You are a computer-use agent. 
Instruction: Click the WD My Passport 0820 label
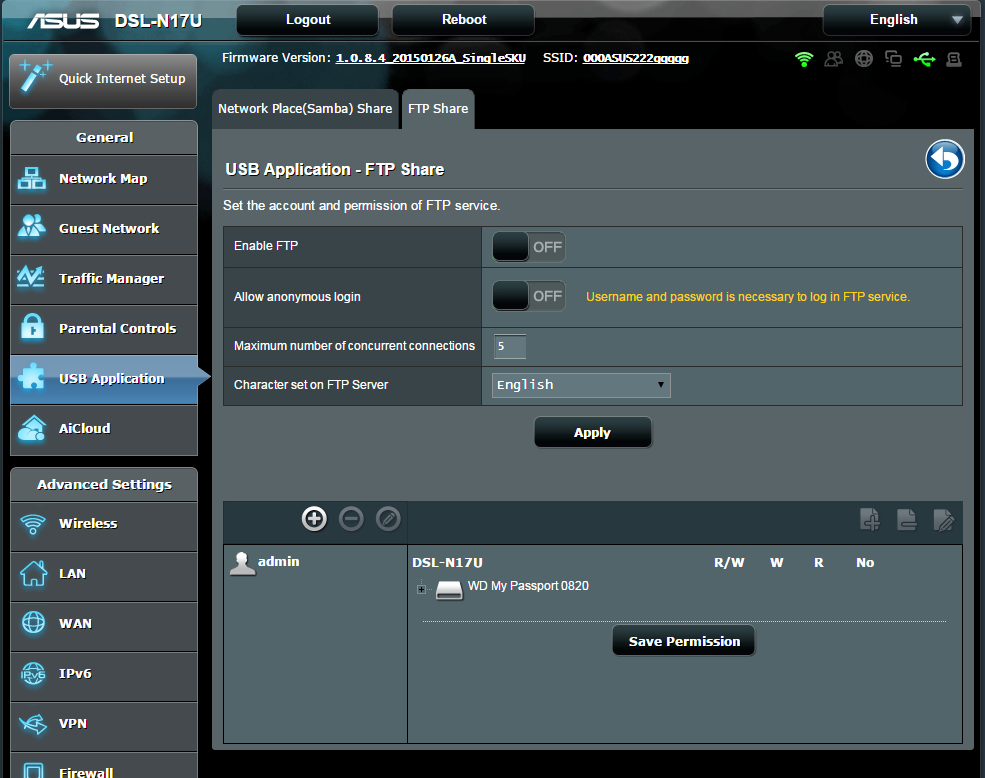[528, 586]
